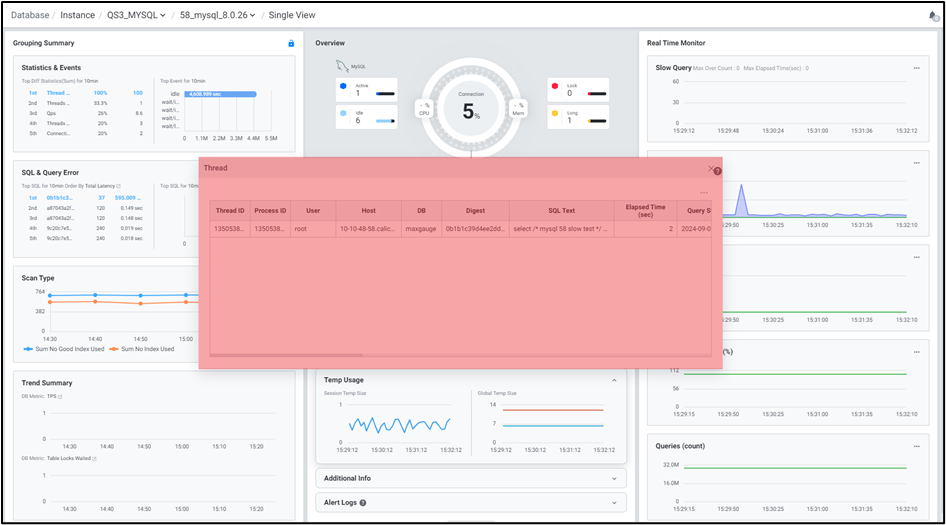Collapse the Temp Usage section
Screen dimensions: 946x525
pos(614,380)
